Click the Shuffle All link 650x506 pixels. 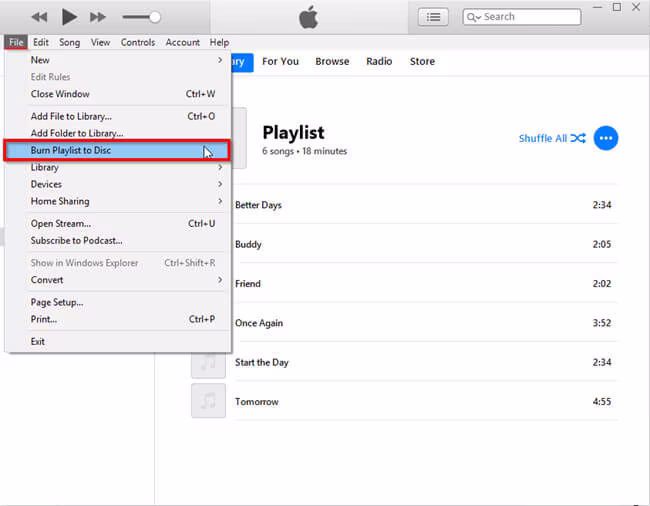pos(552,138)
